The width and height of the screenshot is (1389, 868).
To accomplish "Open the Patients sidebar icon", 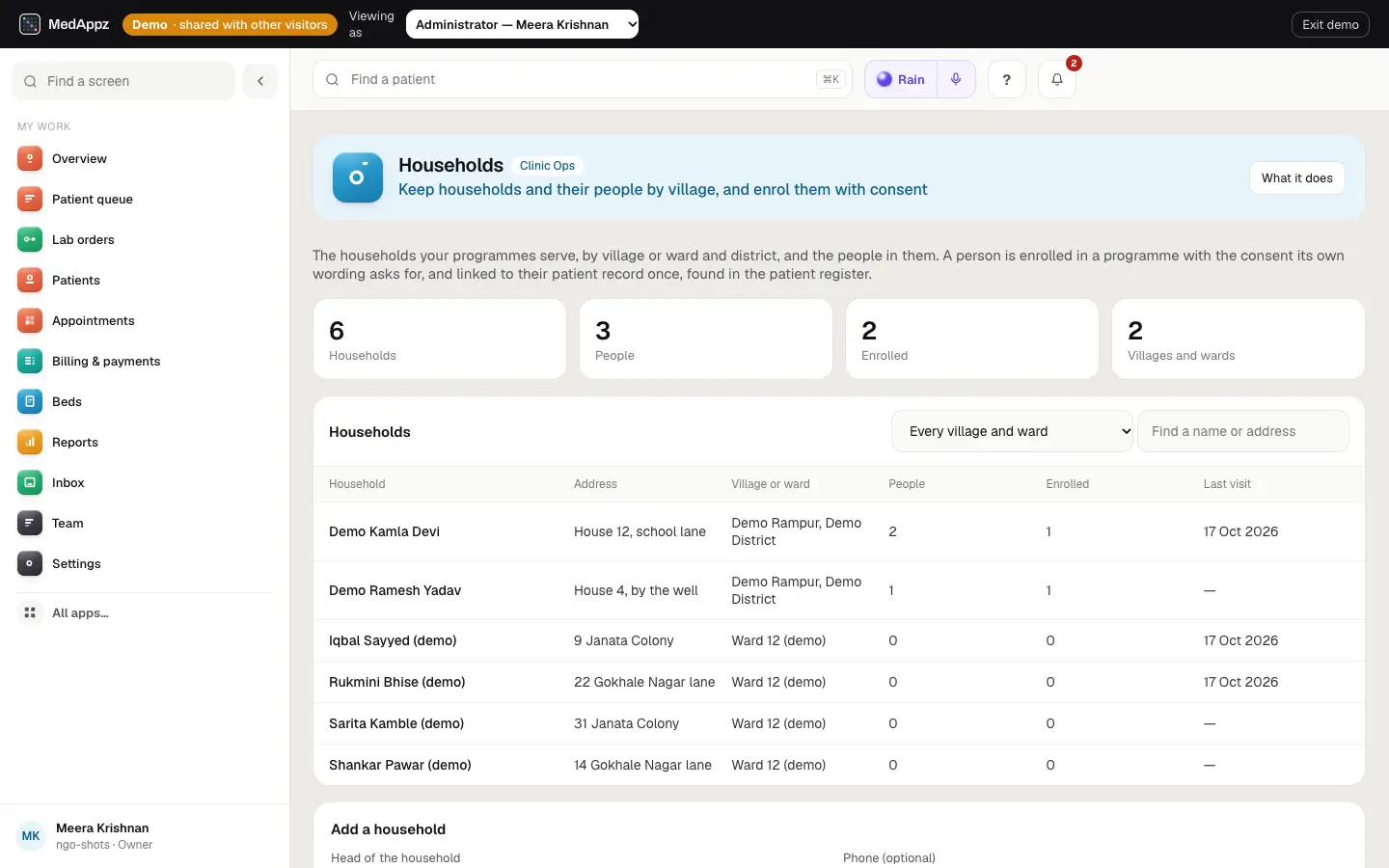I will [30, 281].
